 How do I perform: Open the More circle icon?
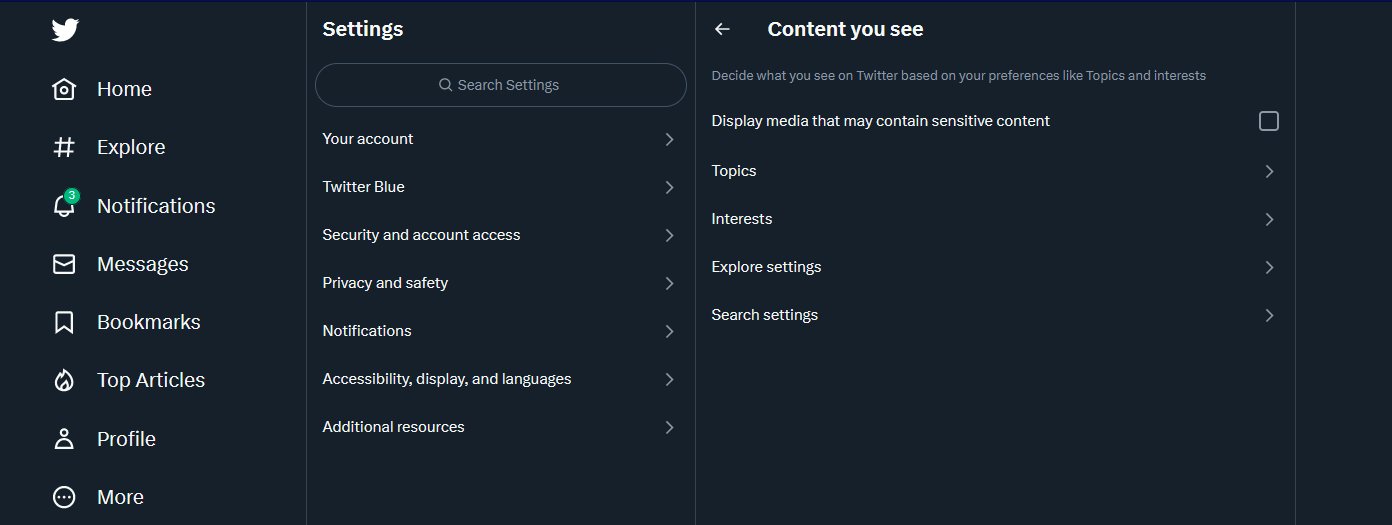tap(64, 497)
